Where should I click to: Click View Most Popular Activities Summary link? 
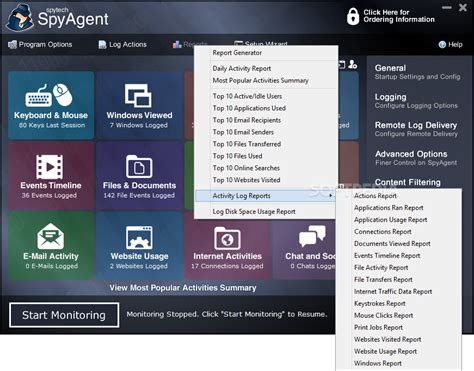tap(183, 288)
